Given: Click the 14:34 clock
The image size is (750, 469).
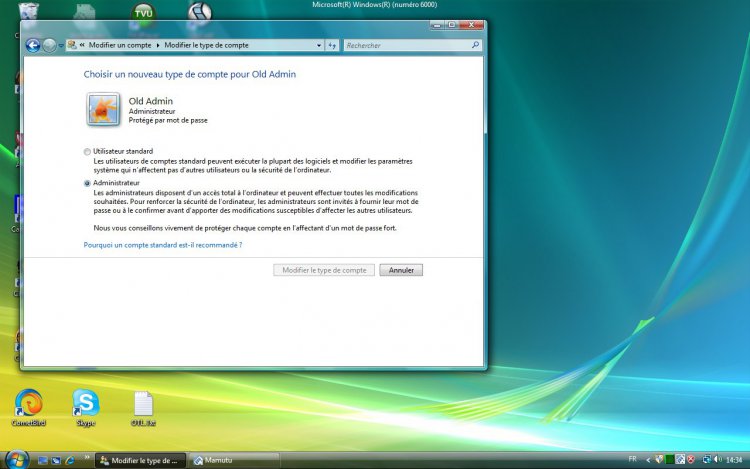Looking at the screenshot, I should click(734, 460).
